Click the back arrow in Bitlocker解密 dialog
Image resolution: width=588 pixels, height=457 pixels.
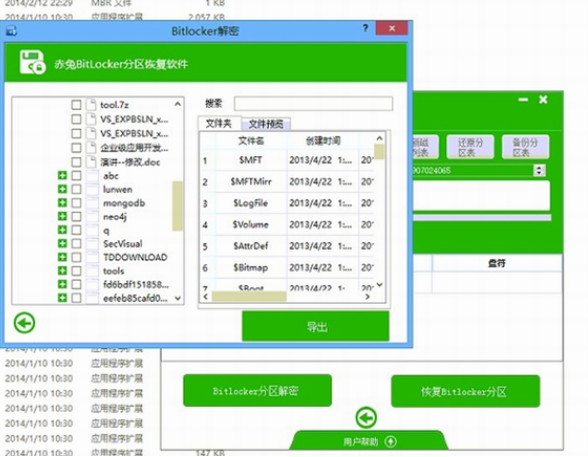[24, 323]
